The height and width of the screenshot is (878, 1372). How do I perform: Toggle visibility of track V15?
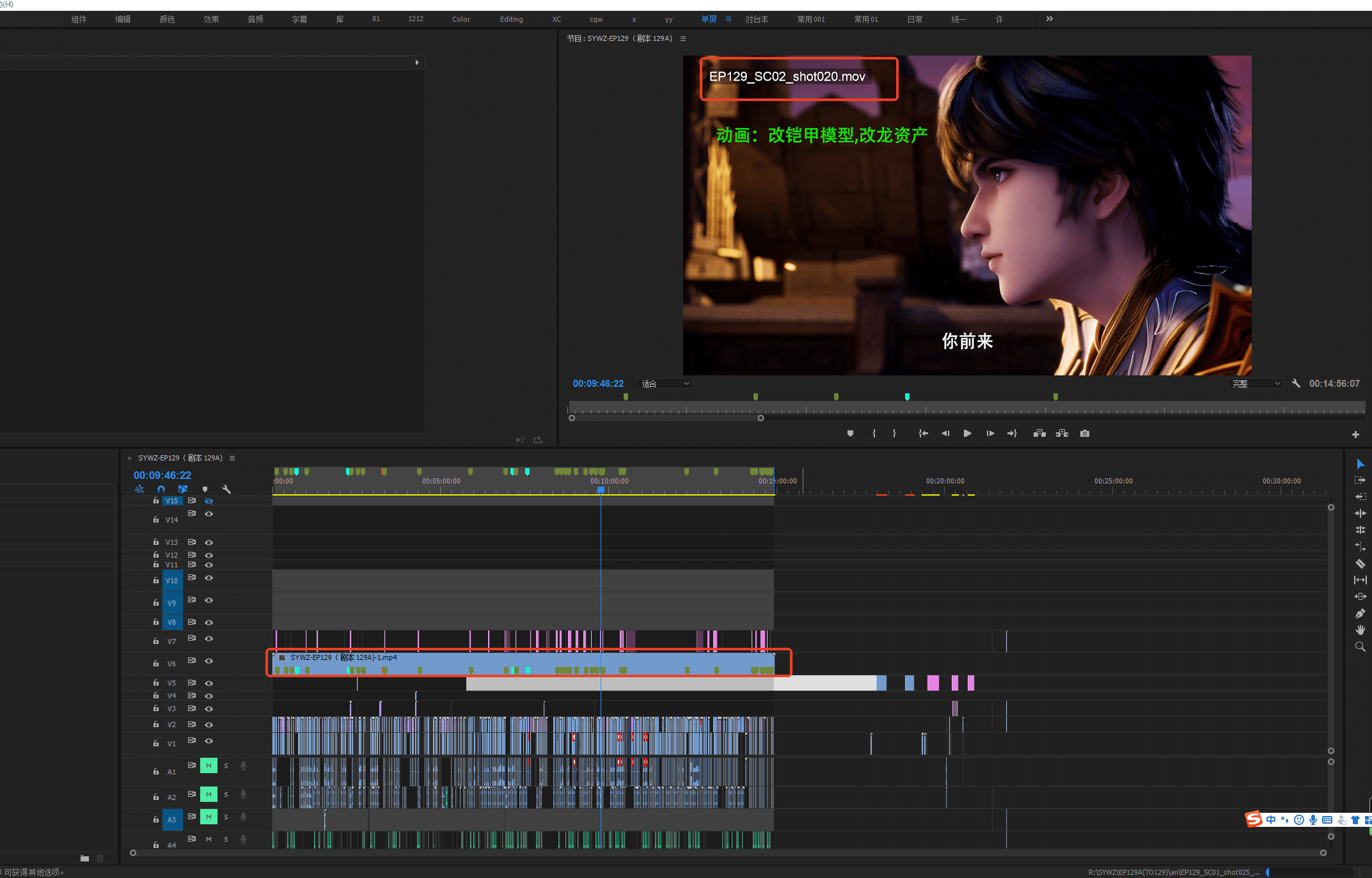coord(209,501)
